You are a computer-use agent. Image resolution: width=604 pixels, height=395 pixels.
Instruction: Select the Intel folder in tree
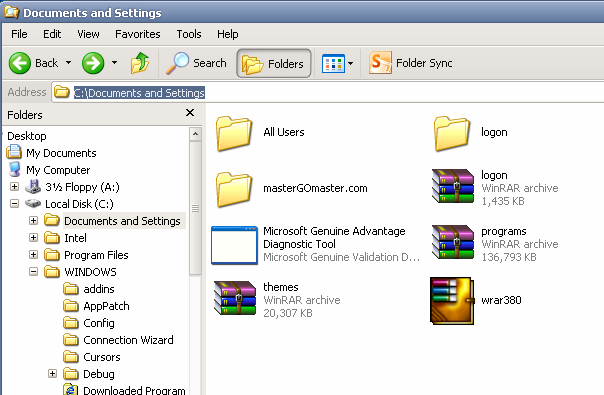[x=75, y=238]
